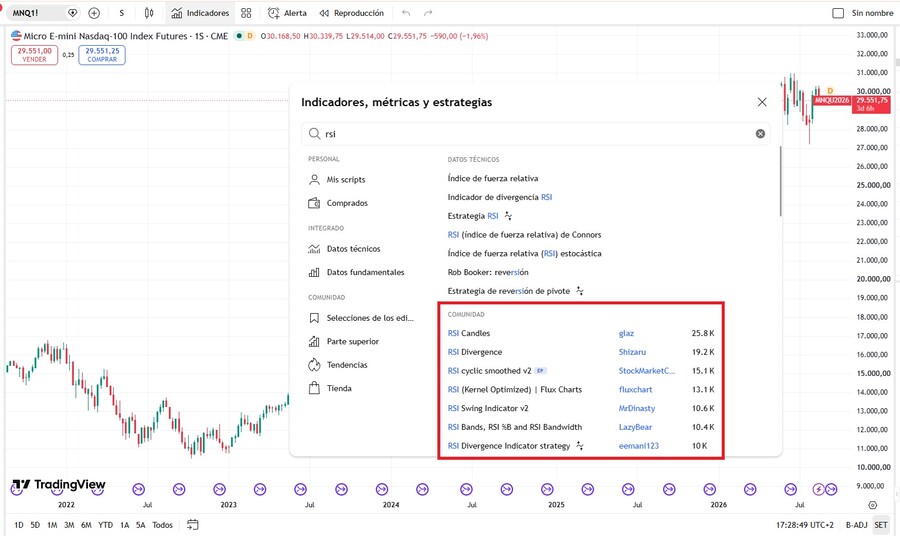Set chart range to 1D
The height and width of the screenshot is (536, 900).
click(19, 525)
